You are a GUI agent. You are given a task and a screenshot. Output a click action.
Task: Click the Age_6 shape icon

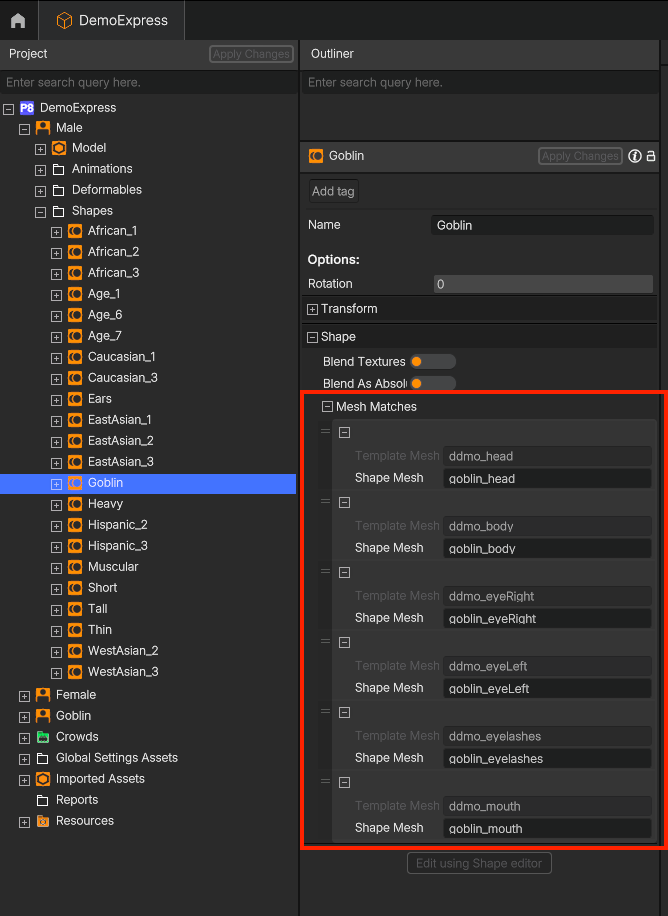point(75,315)
